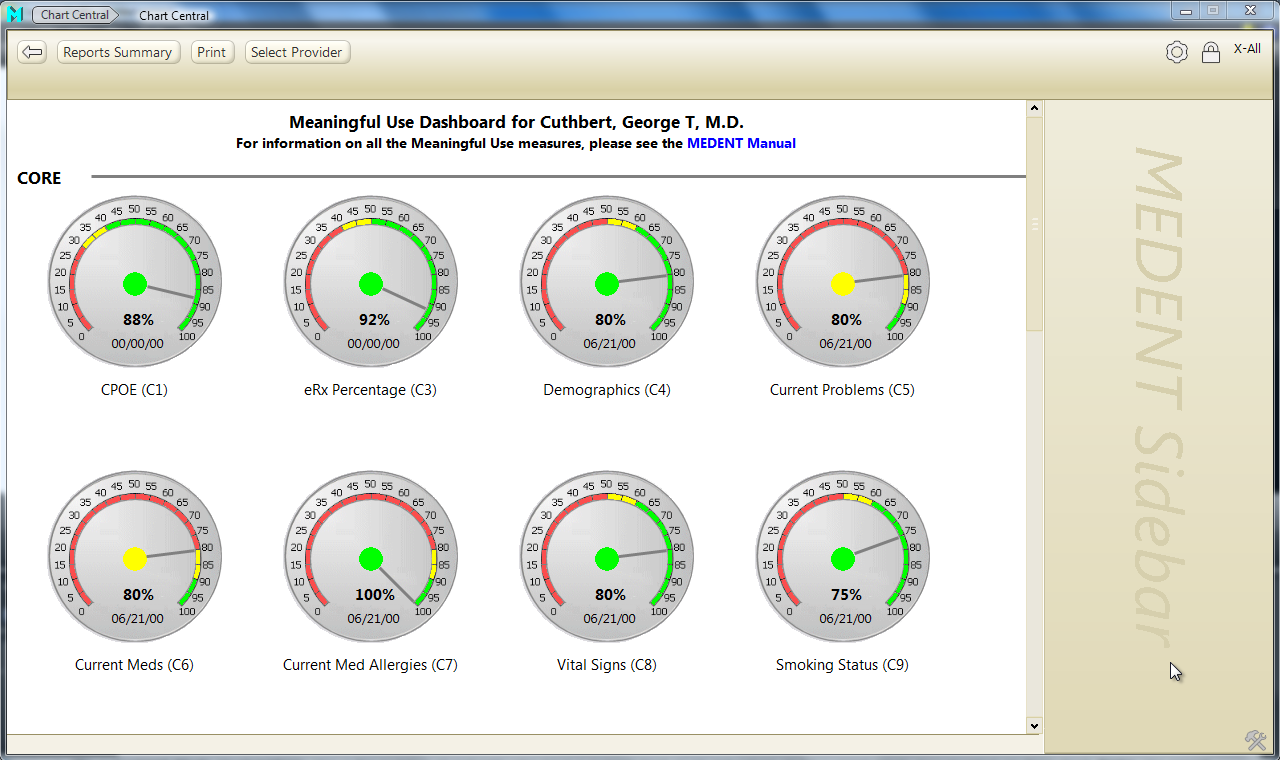This screenshot has width=1280, height=760.
Task: Follow the MEDENT Manual link
Action: [x=741, y=143]
